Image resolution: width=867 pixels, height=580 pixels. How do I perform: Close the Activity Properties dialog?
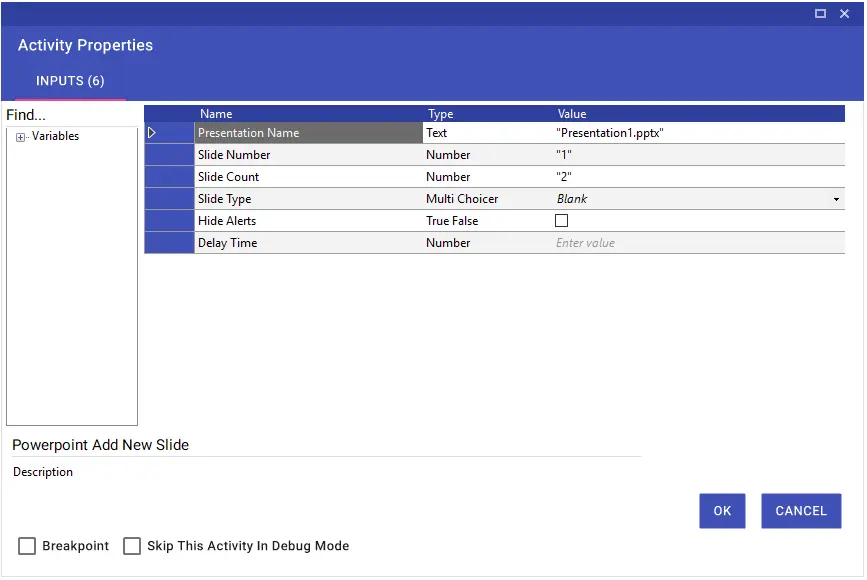pyautogui.click(x=844, y=13)
